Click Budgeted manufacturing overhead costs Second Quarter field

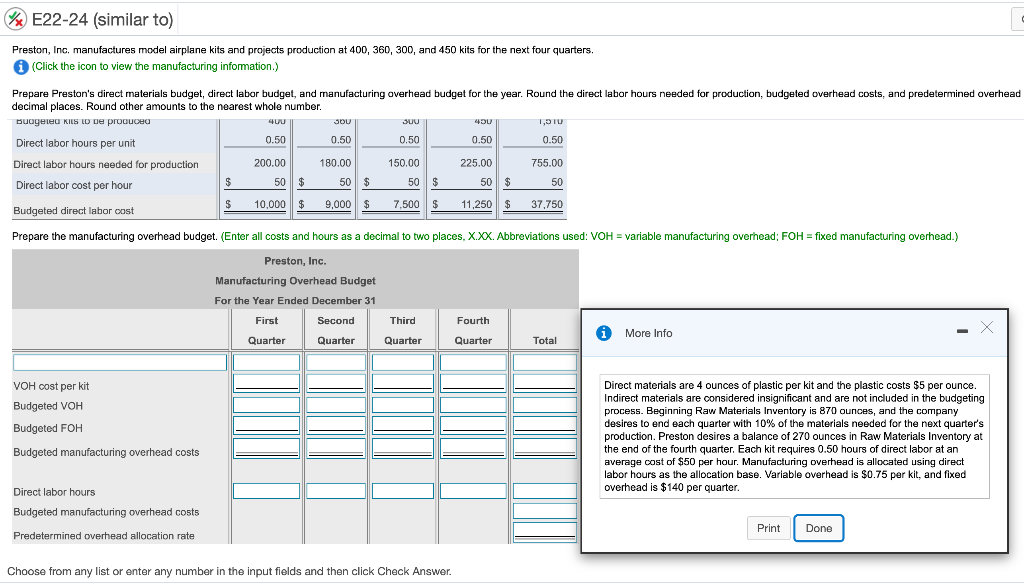coord(336,448)
